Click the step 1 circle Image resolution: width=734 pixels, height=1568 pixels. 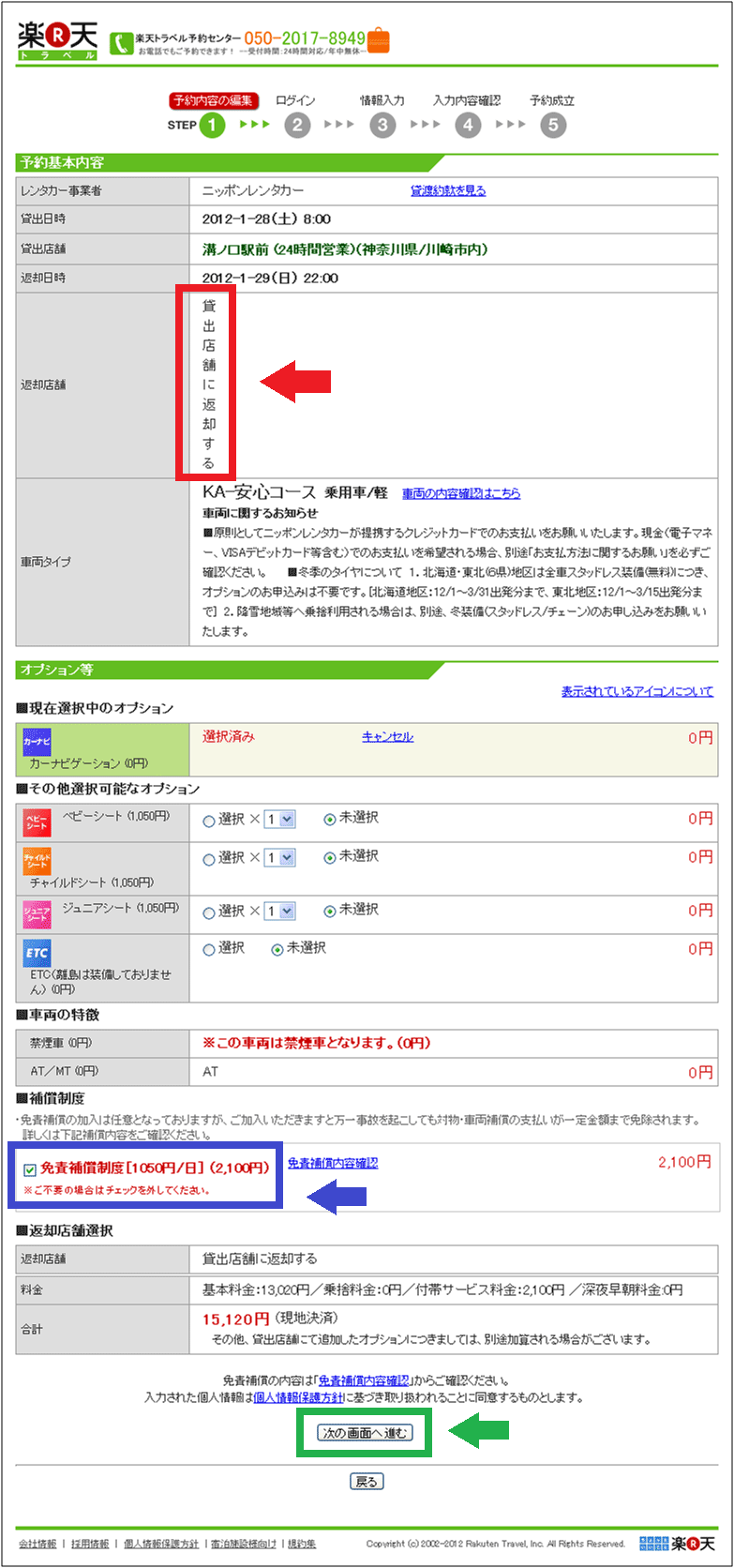click(x=212, y=125)
